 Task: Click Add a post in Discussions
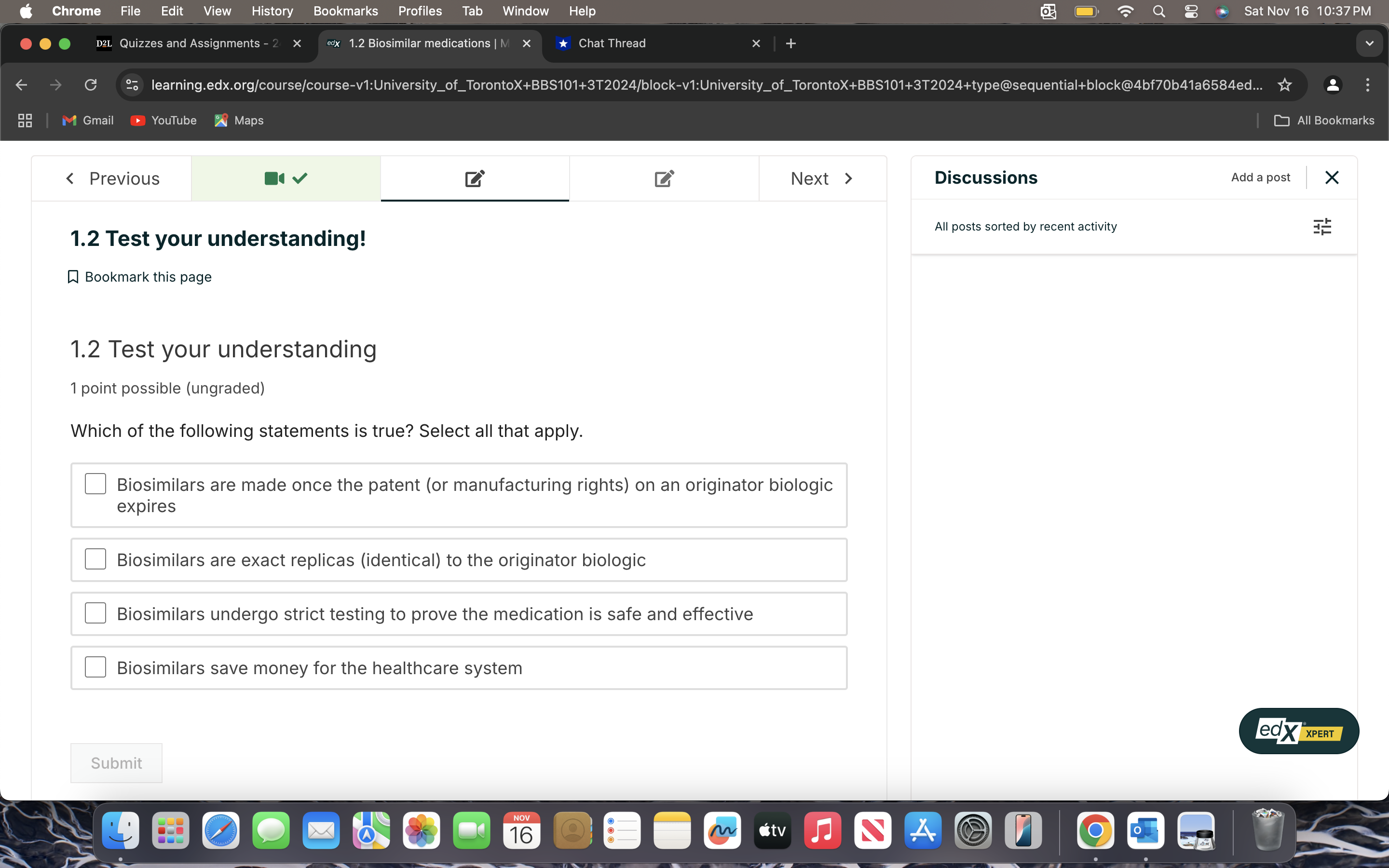tap(1260, 177)
